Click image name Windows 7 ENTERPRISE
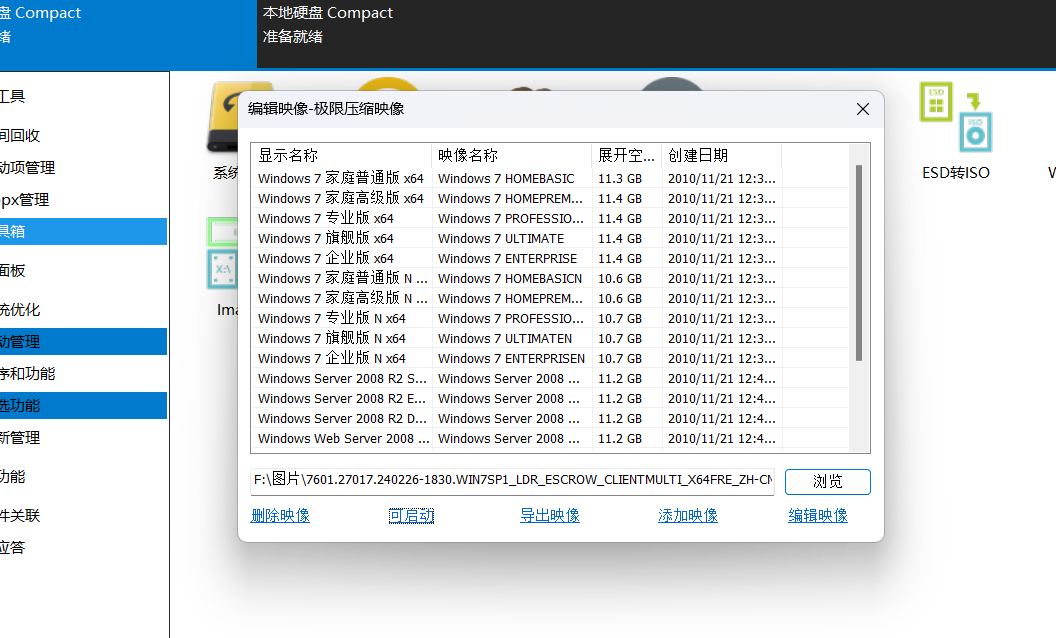1056x638 pixels. (x=507, y=259)
